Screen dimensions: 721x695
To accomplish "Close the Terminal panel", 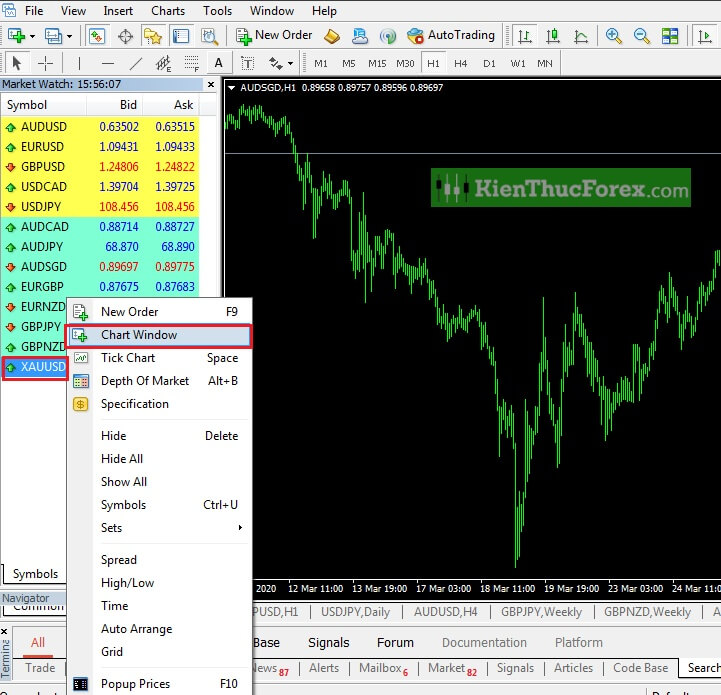I will [4, 632].
